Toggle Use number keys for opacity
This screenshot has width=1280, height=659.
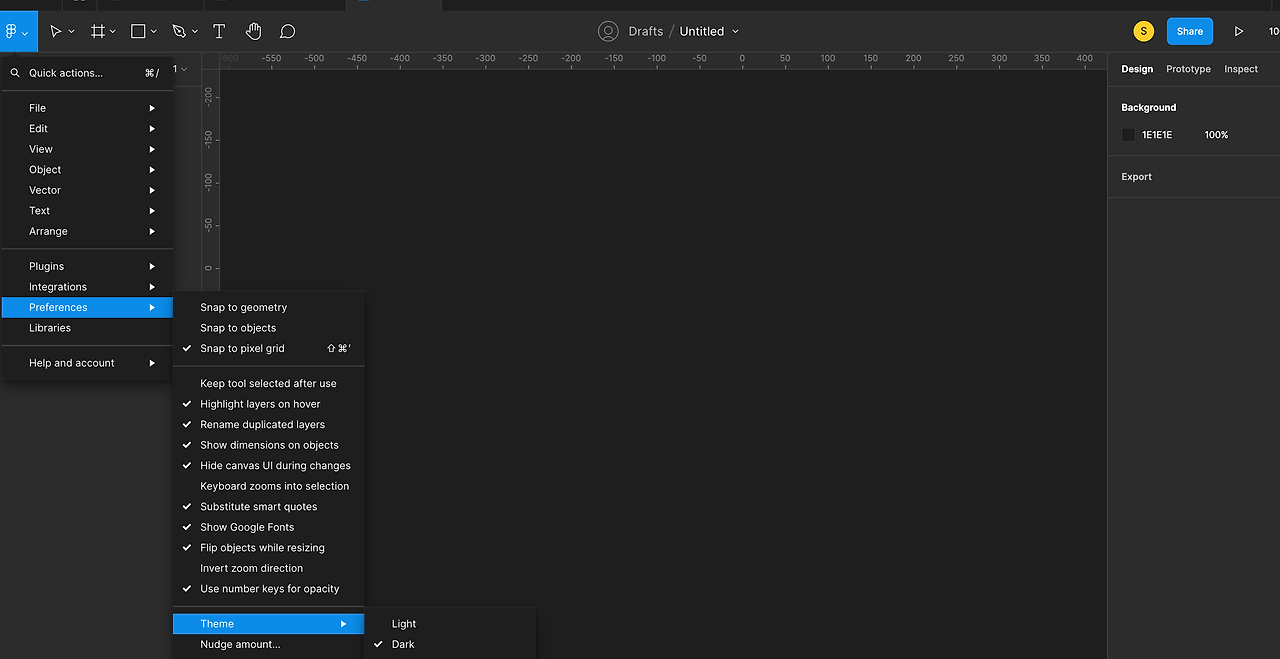tap(269, 589)
